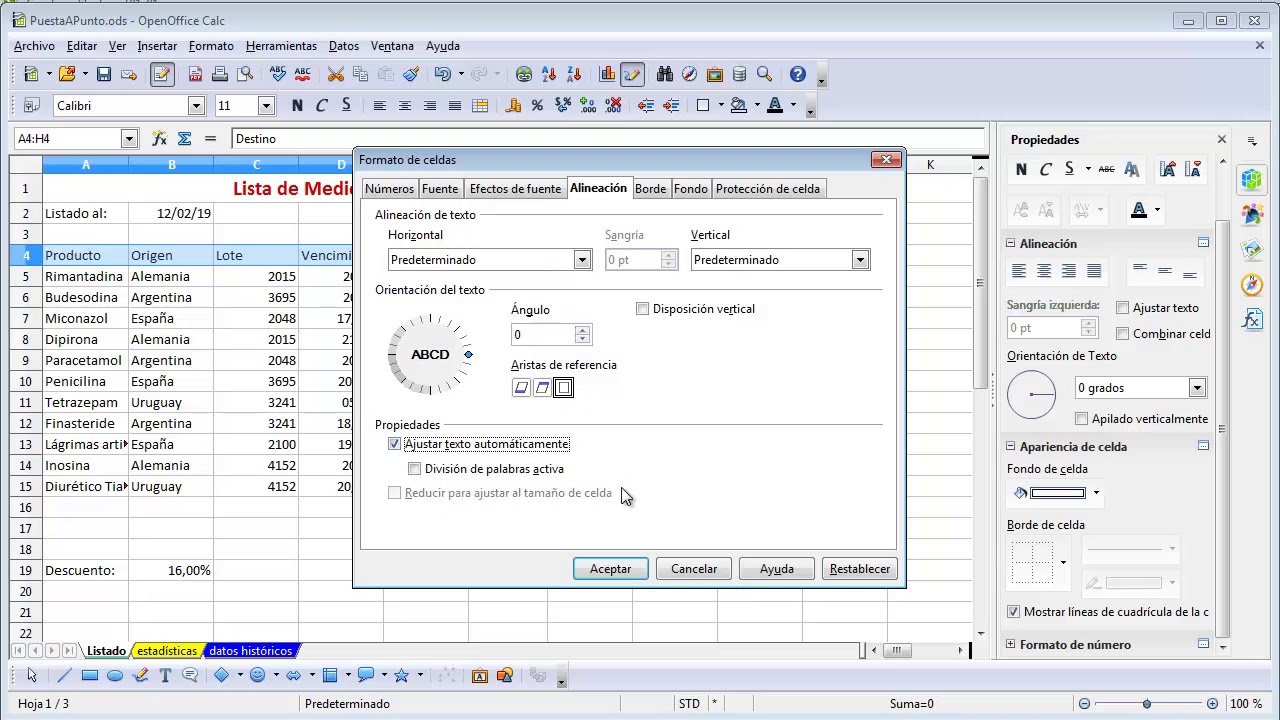Open sidebar 0 grados dropdown
The height and width of the screenshot is (720, 1280).
click(x=1197, y=388)
